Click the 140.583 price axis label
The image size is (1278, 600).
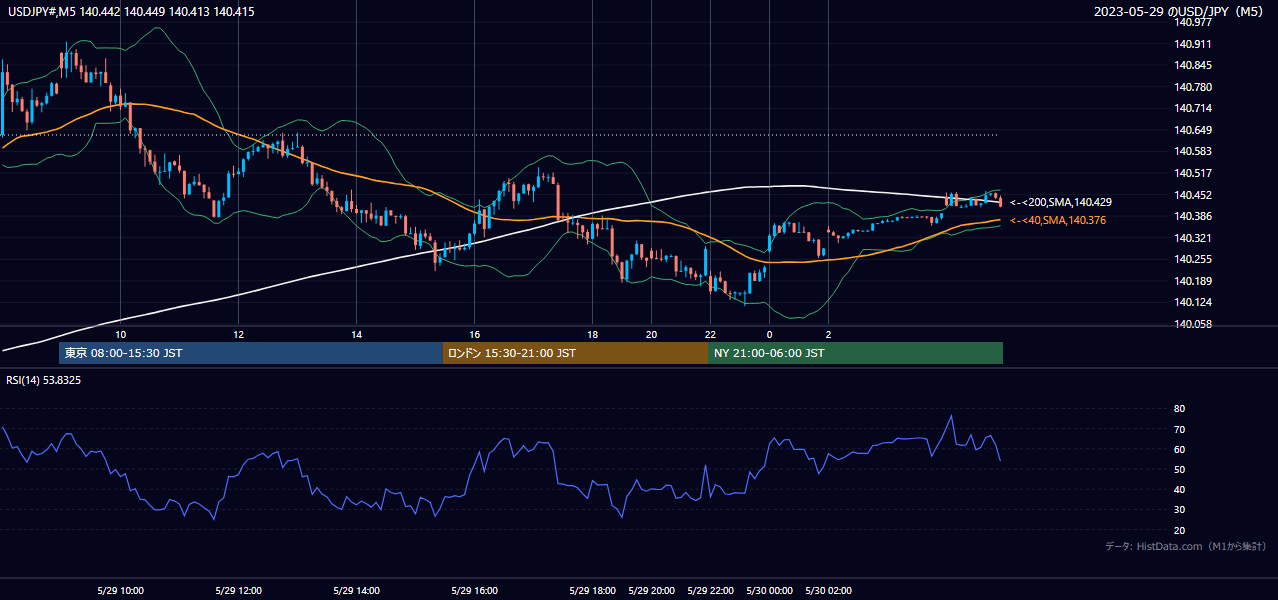pos(1193,152)
